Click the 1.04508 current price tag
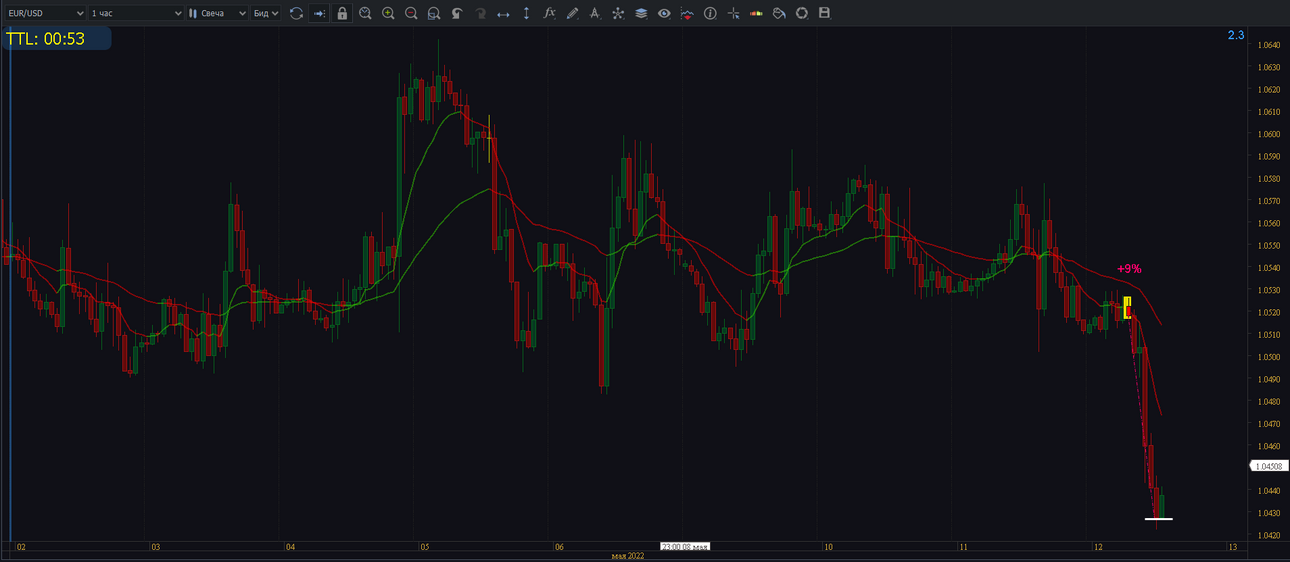 click(1269, 466)
